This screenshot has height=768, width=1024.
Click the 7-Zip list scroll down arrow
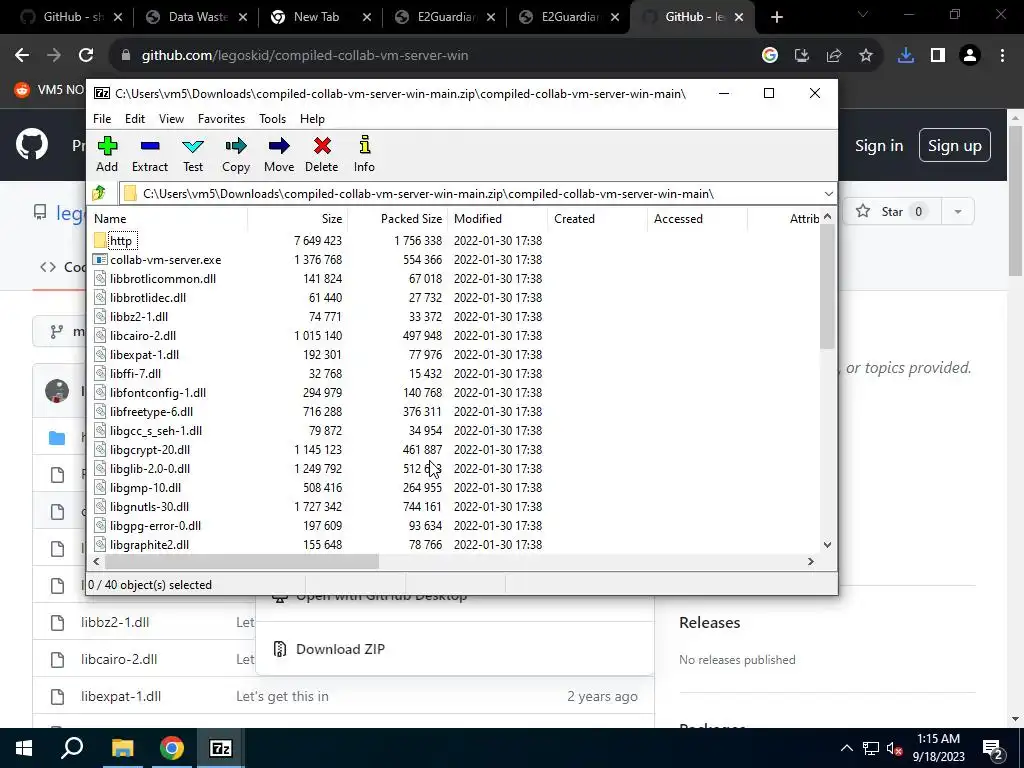point(827,545)
